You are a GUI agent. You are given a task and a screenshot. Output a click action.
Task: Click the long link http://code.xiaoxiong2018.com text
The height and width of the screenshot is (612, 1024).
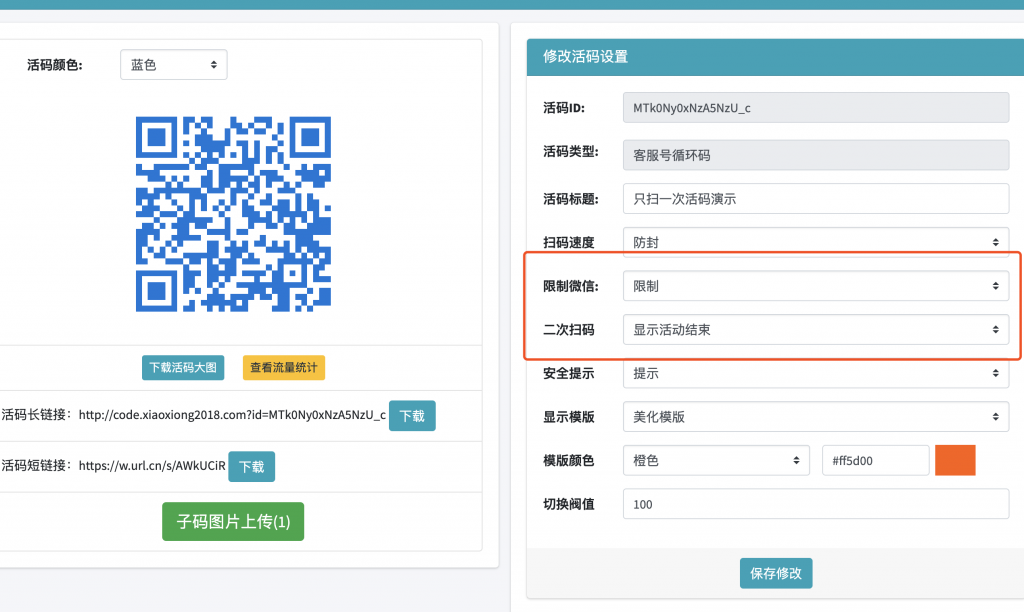coord(232,415)
